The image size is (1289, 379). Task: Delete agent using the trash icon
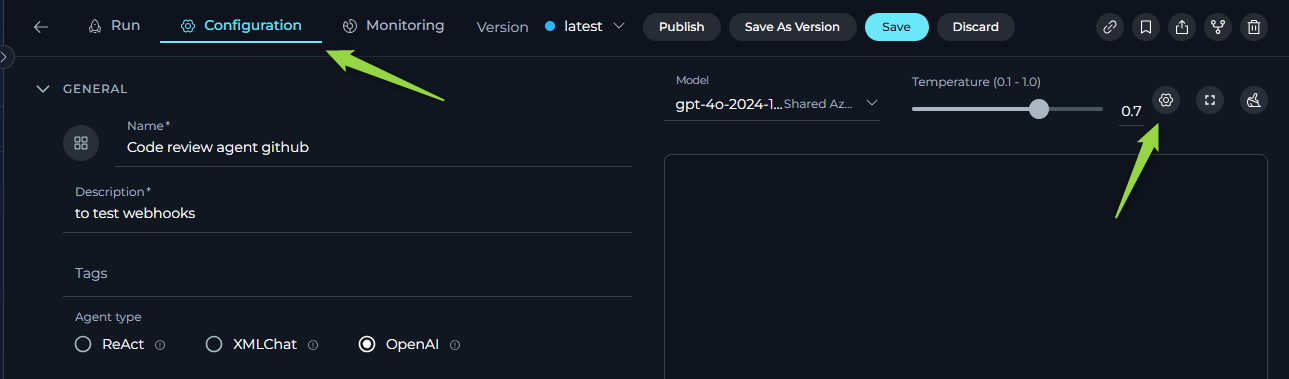coord(1254,27)
